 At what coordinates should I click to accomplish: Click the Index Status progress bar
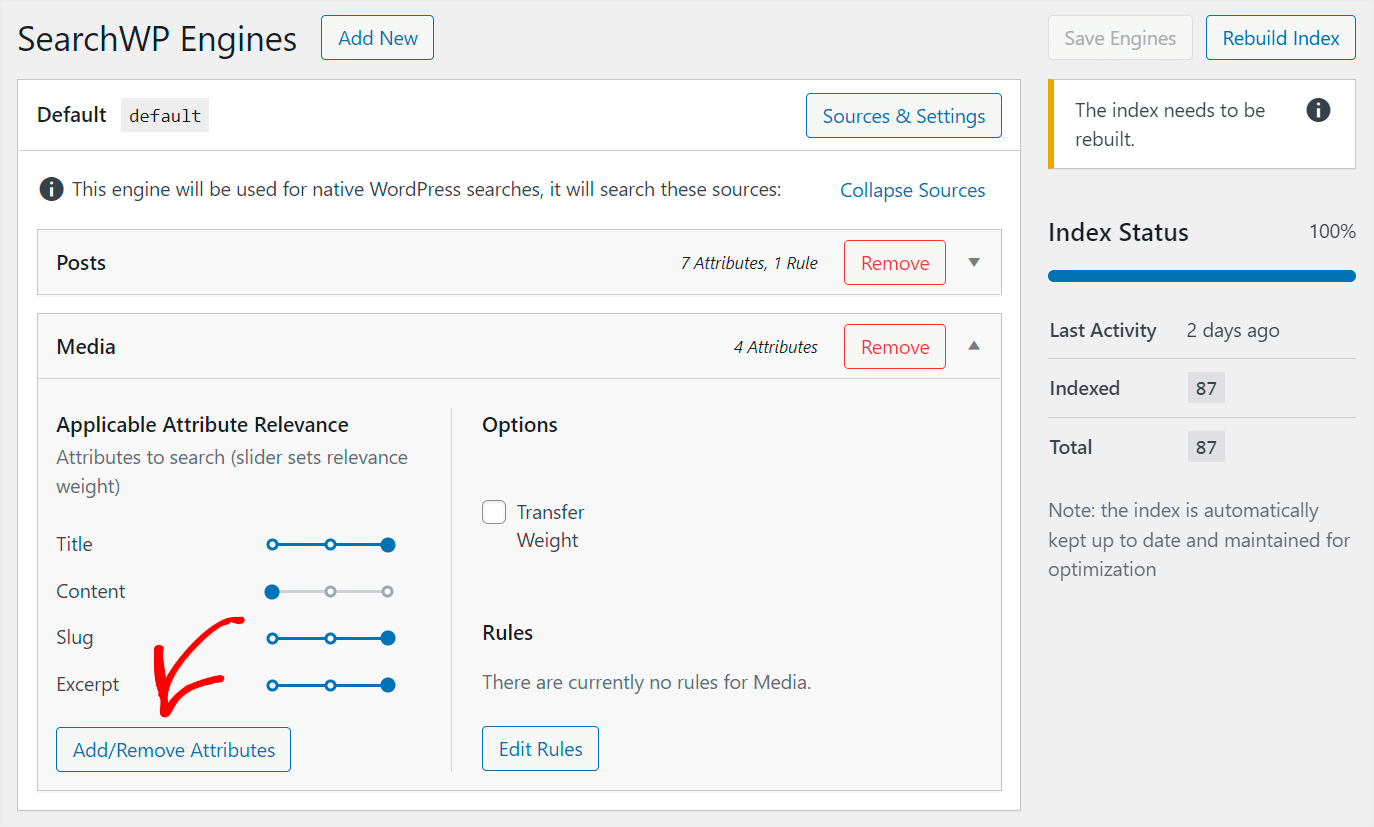tap(1202, 276)
